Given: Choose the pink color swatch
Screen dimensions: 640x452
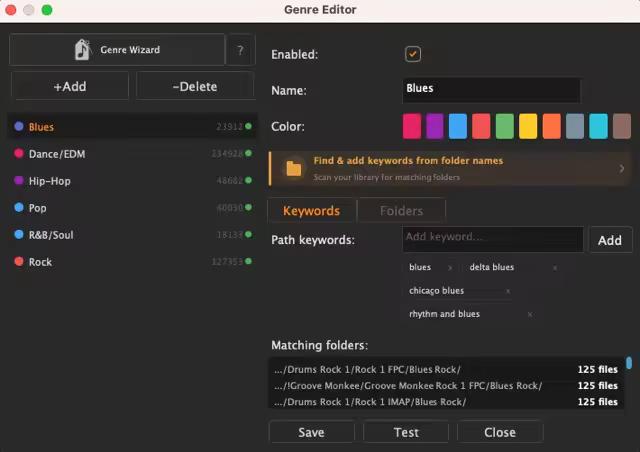Looking at the screenshot, I should 412,126.
